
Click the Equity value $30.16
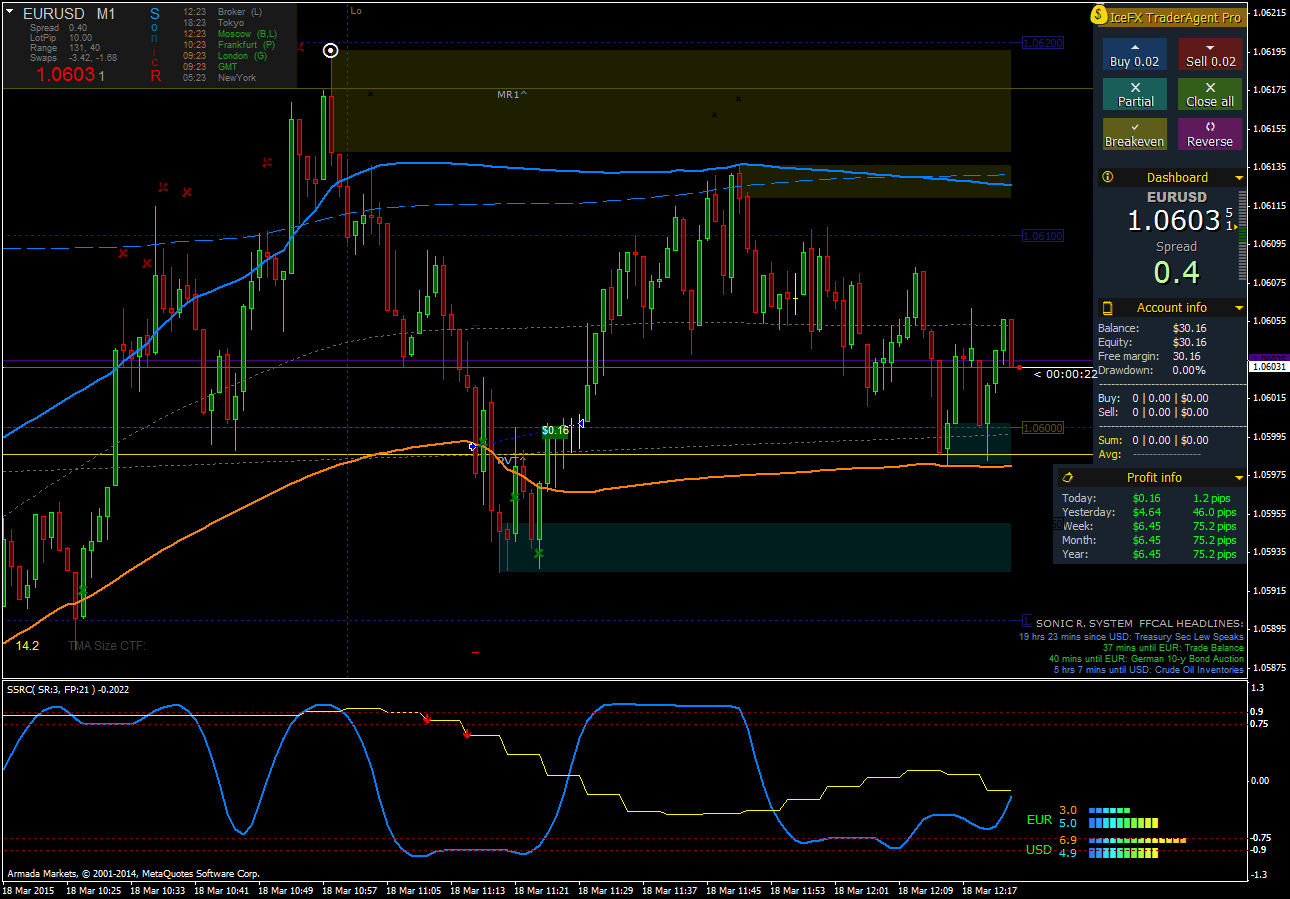pyautogui.click(x=1189, y=342)
